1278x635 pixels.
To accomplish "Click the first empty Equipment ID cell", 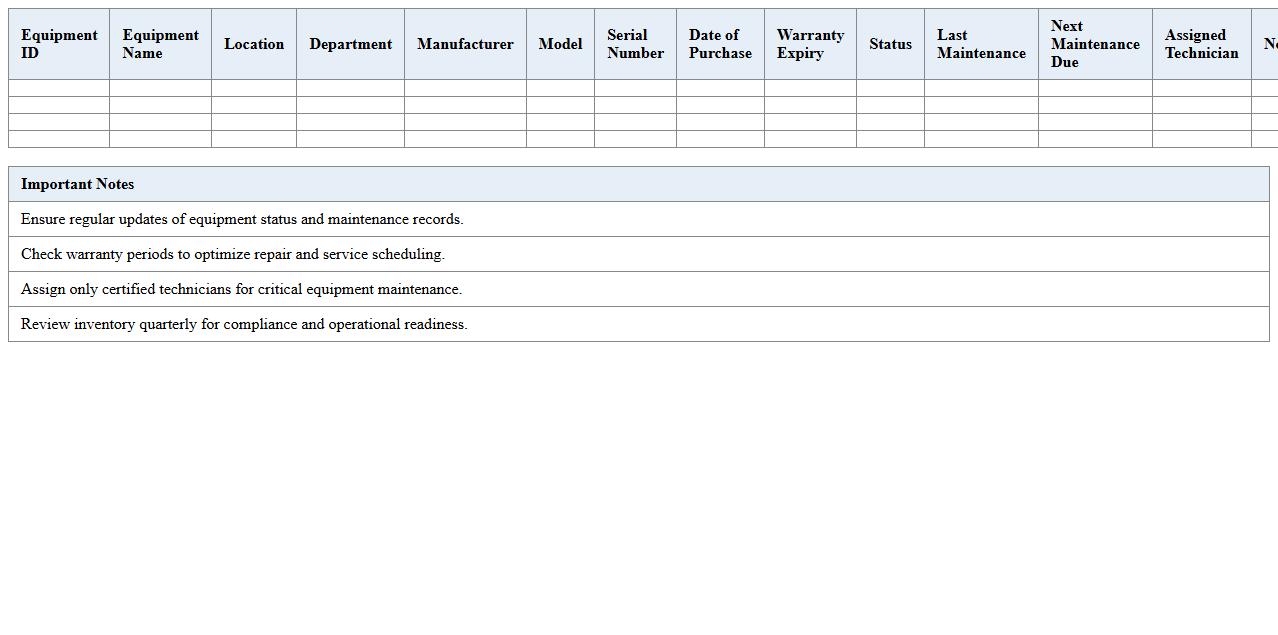I will pos(59,89).
